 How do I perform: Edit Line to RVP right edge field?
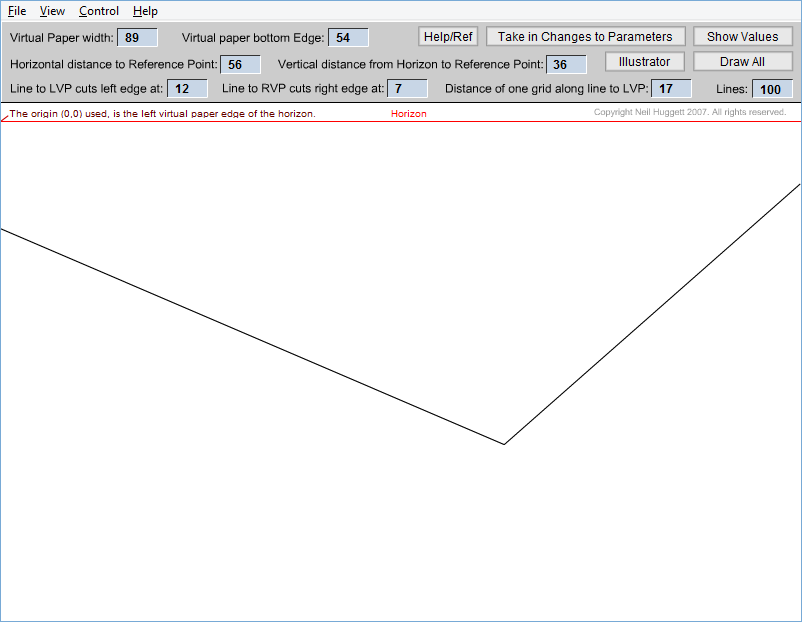(407, 88)
